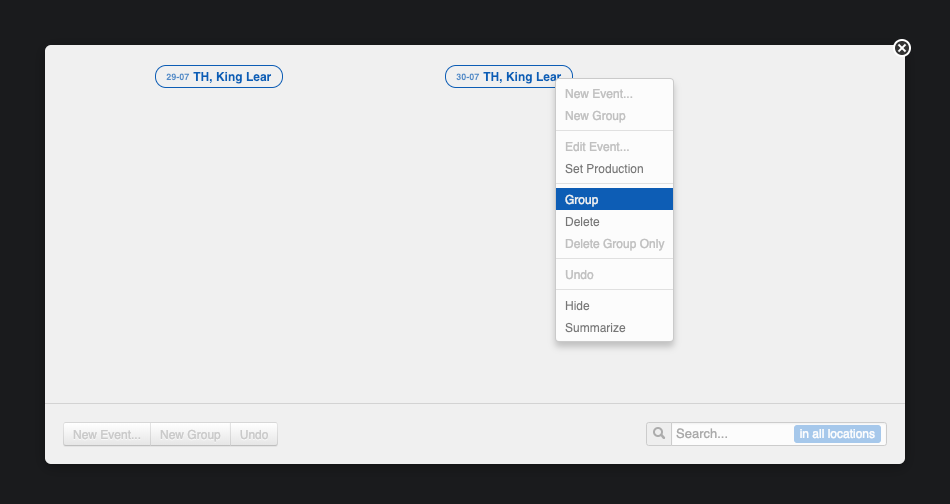Click Undo in the context menu

(x=579, y=275)
